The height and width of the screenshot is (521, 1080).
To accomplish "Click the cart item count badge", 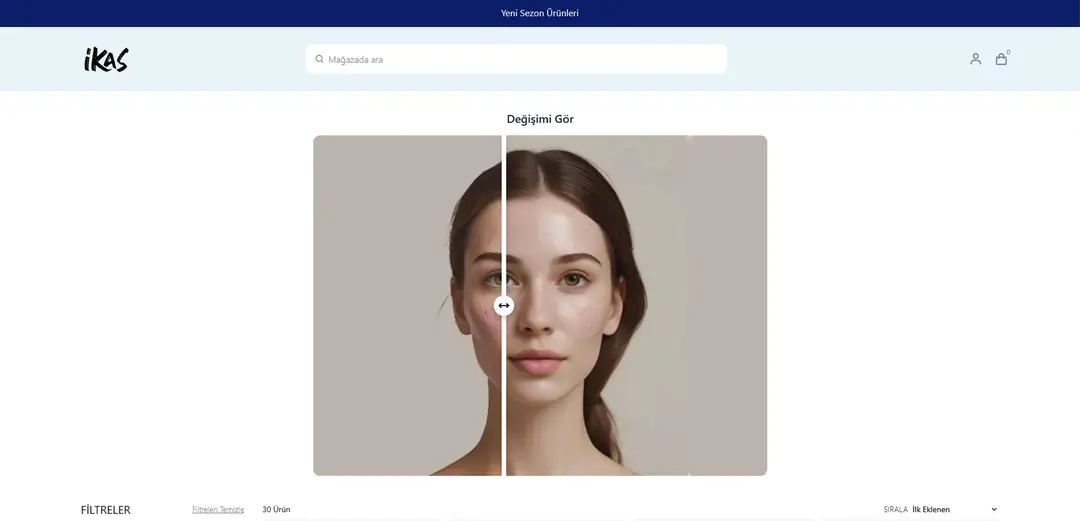I will tap(1008, 52).
